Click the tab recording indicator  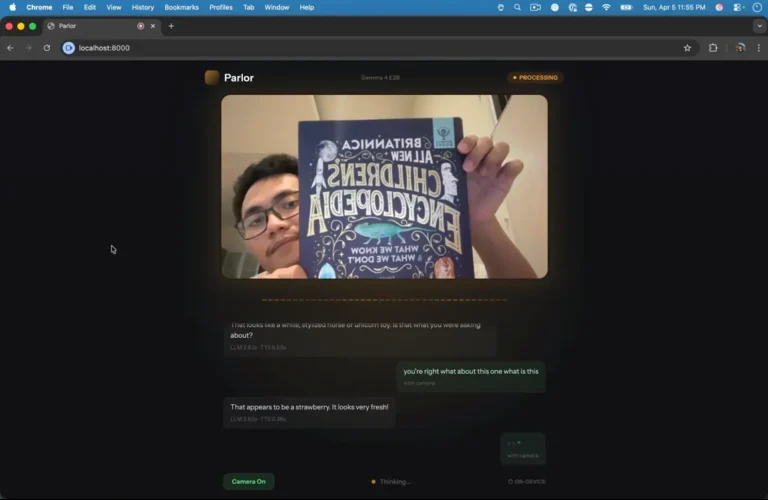(141, 26)
